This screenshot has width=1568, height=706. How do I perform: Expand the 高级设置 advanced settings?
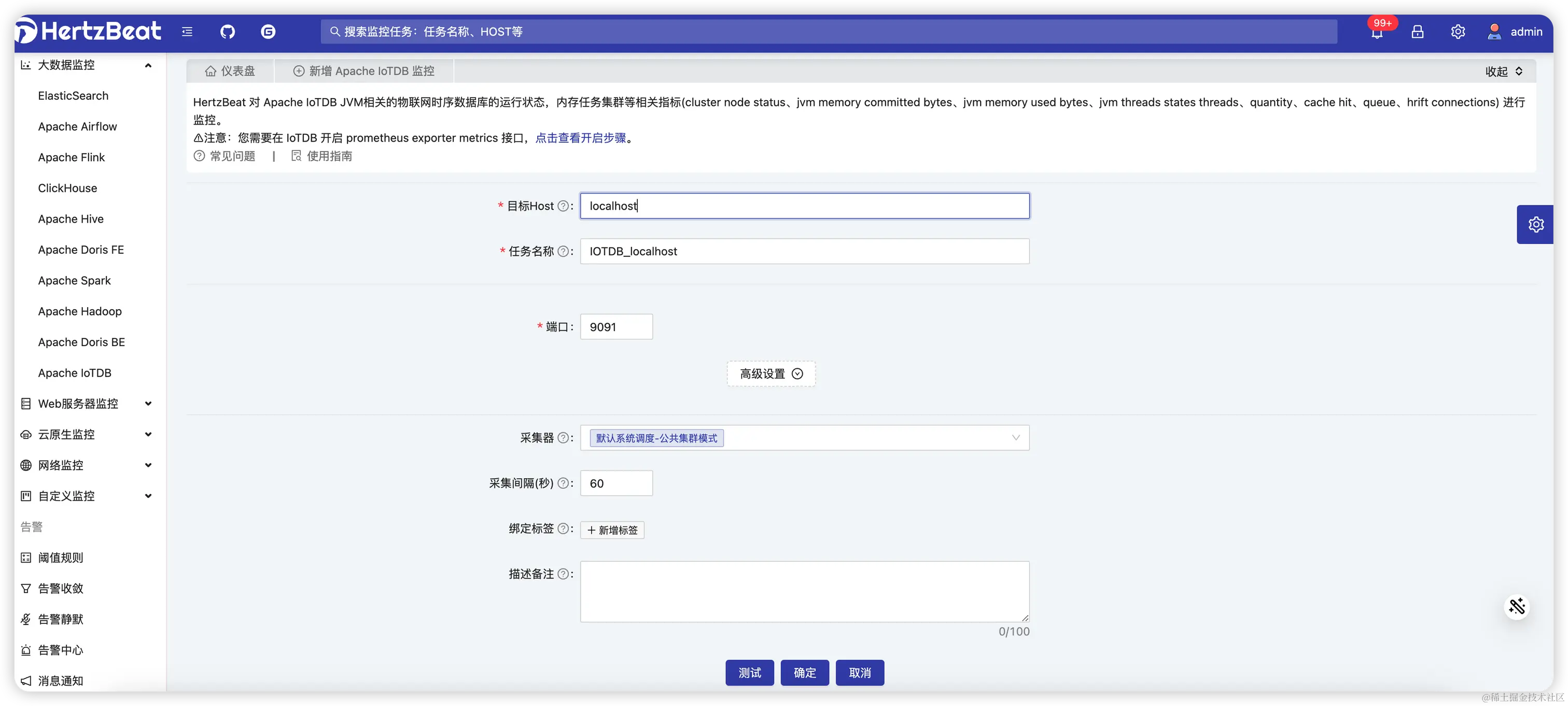771,373
